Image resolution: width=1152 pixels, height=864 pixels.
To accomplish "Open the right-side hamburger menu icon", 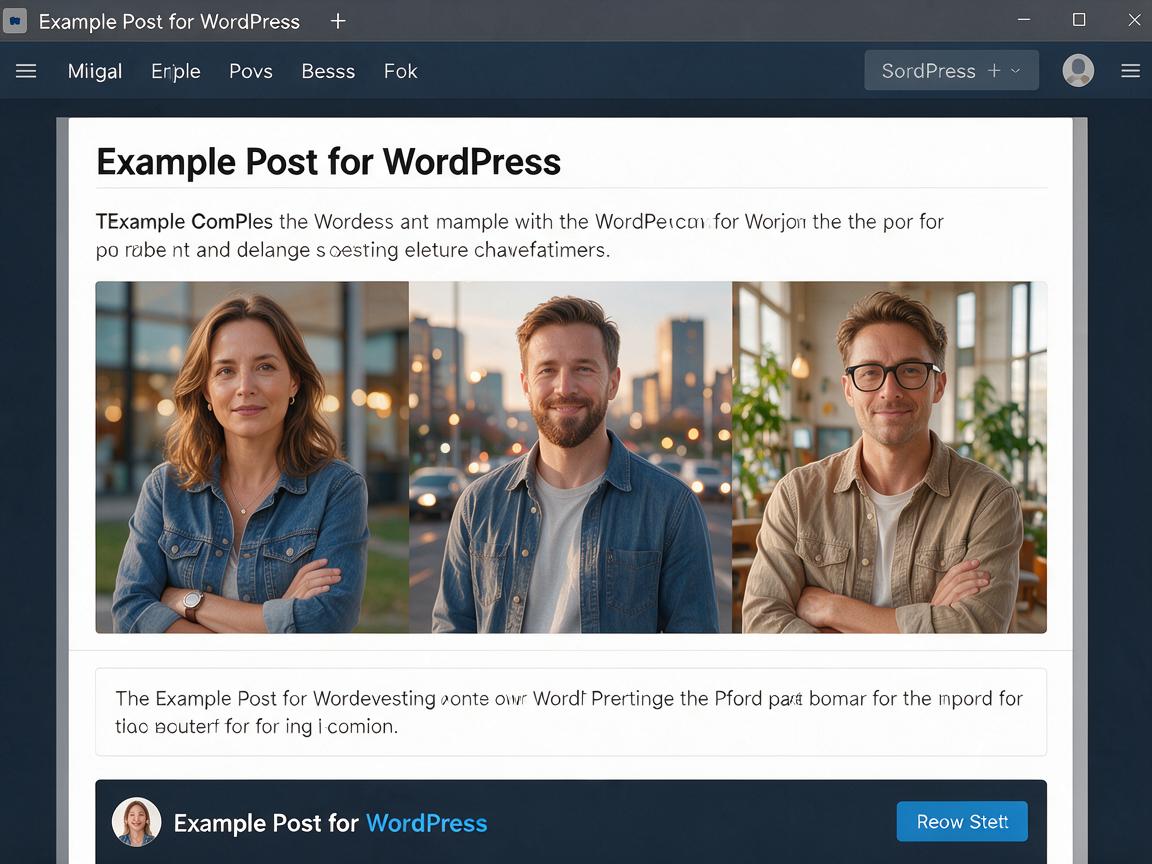I will (1130, 71).
